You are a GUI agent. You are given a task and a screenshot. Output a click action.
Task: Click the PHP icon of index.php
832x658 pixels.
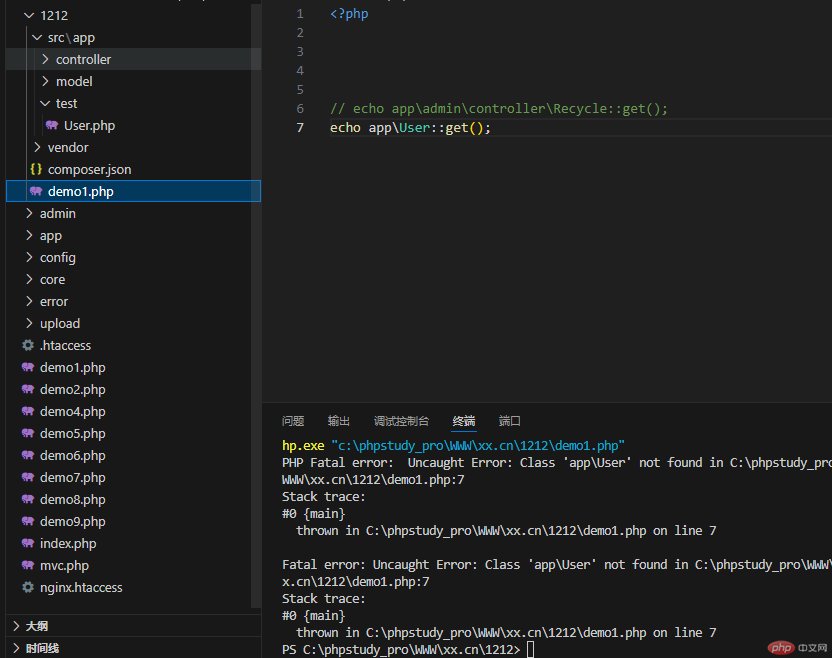click(28, 543)
